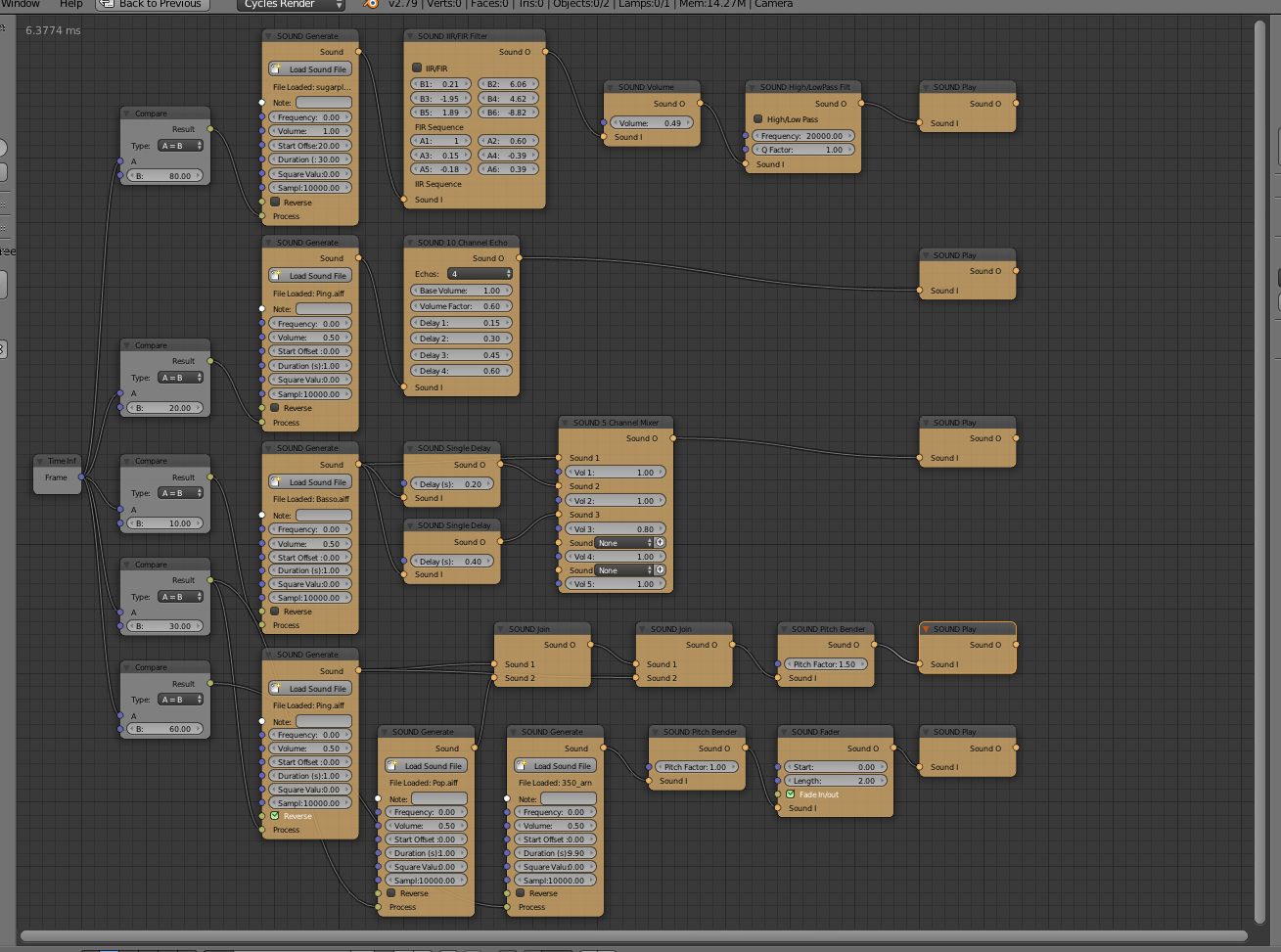Image resolution: width=1281 pixels, height=952 pixels.
Task: Enable Reverse in the Basso.aiff Generate node
Action: 275,612
